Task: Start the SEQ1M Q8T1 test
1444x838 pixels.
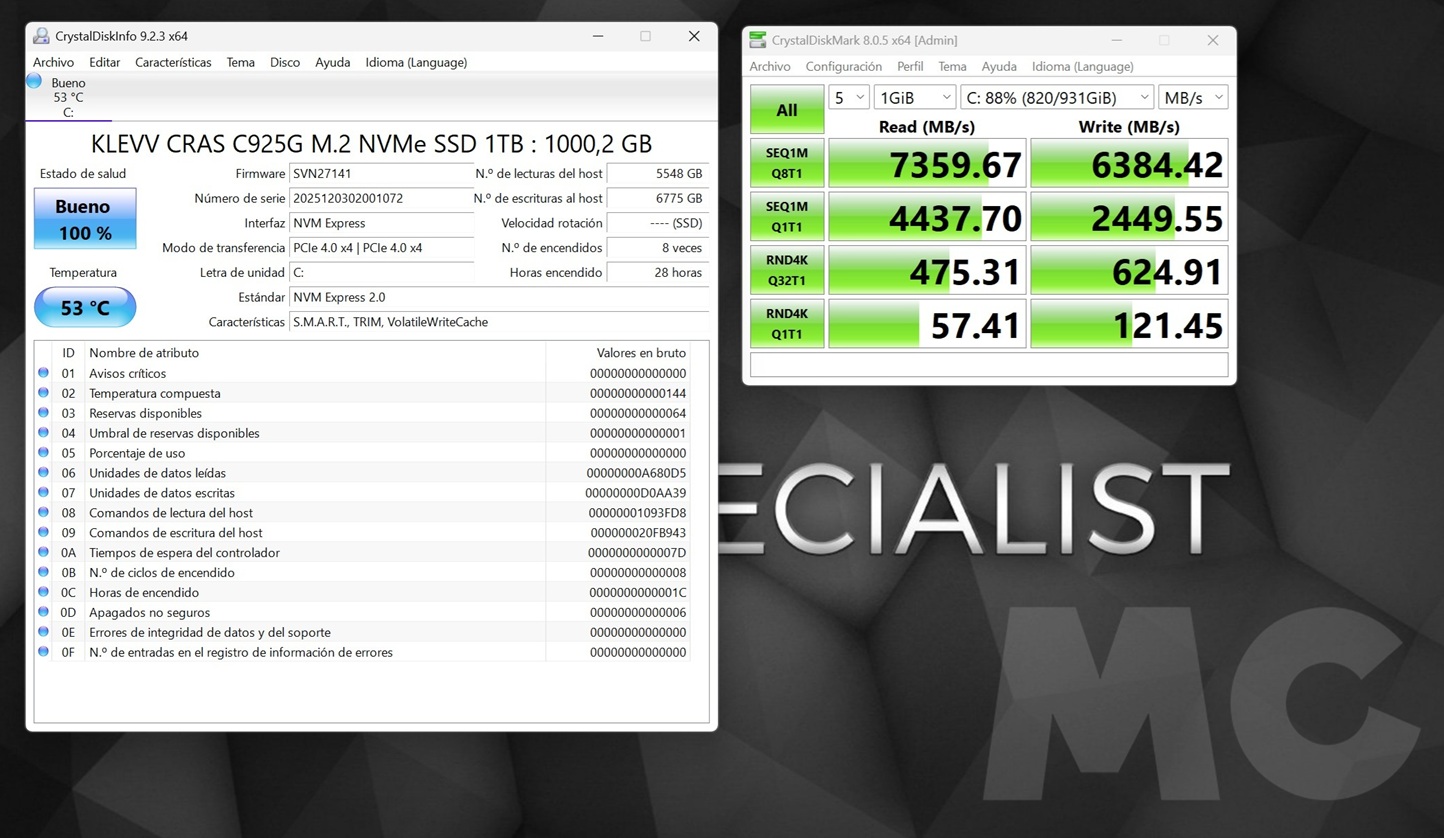Action: coord(787,163)
